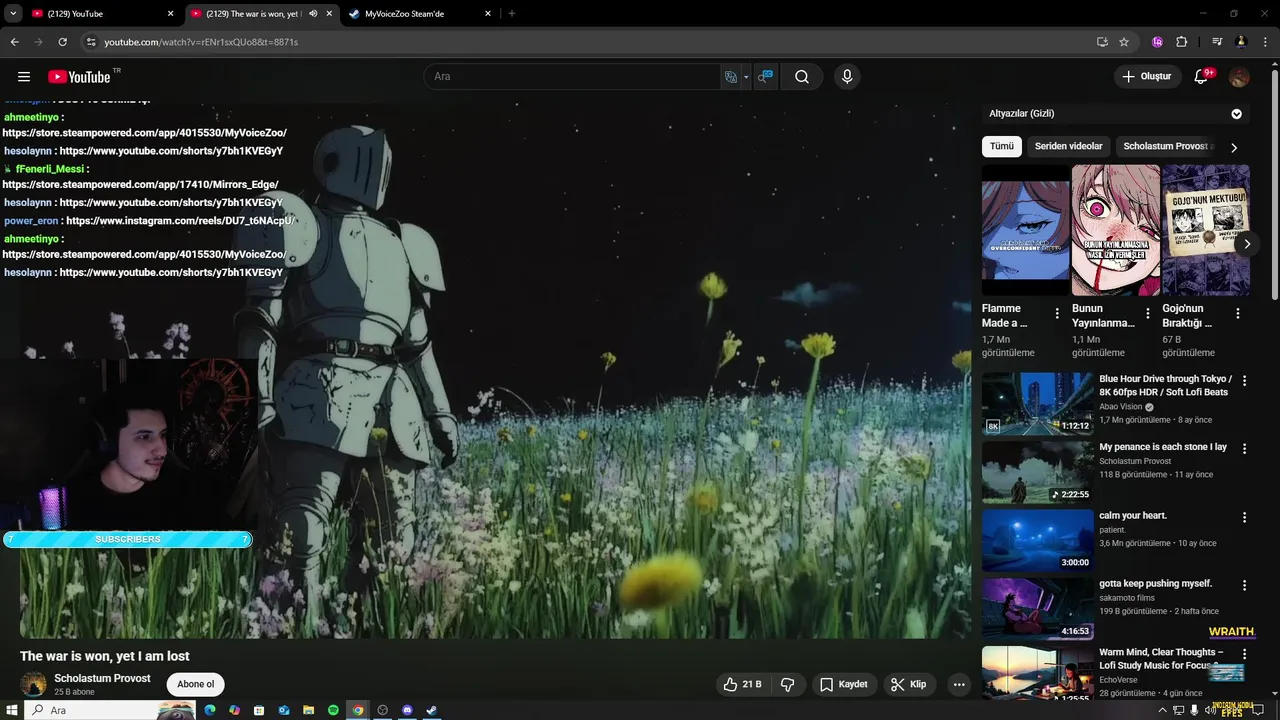Close the MyVoiceZoo Steam tab
The width and height of the screenshot is (1280, 720).
(488, 14)
